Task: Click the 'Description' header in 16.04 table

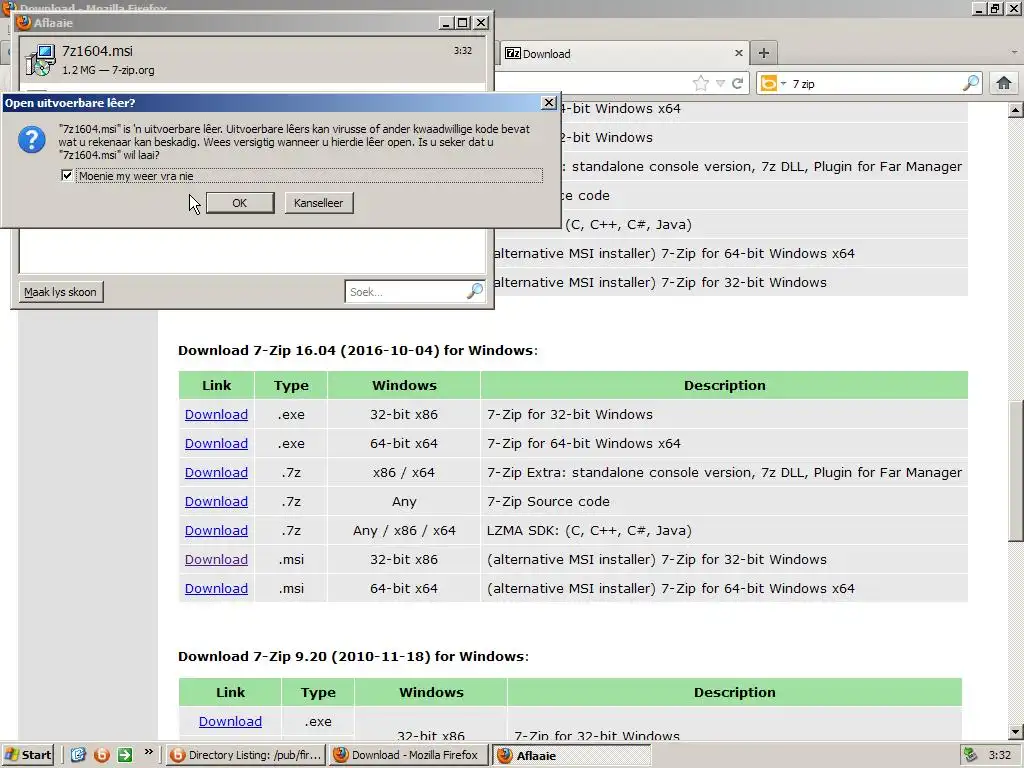Action: (x=724, y=385)
